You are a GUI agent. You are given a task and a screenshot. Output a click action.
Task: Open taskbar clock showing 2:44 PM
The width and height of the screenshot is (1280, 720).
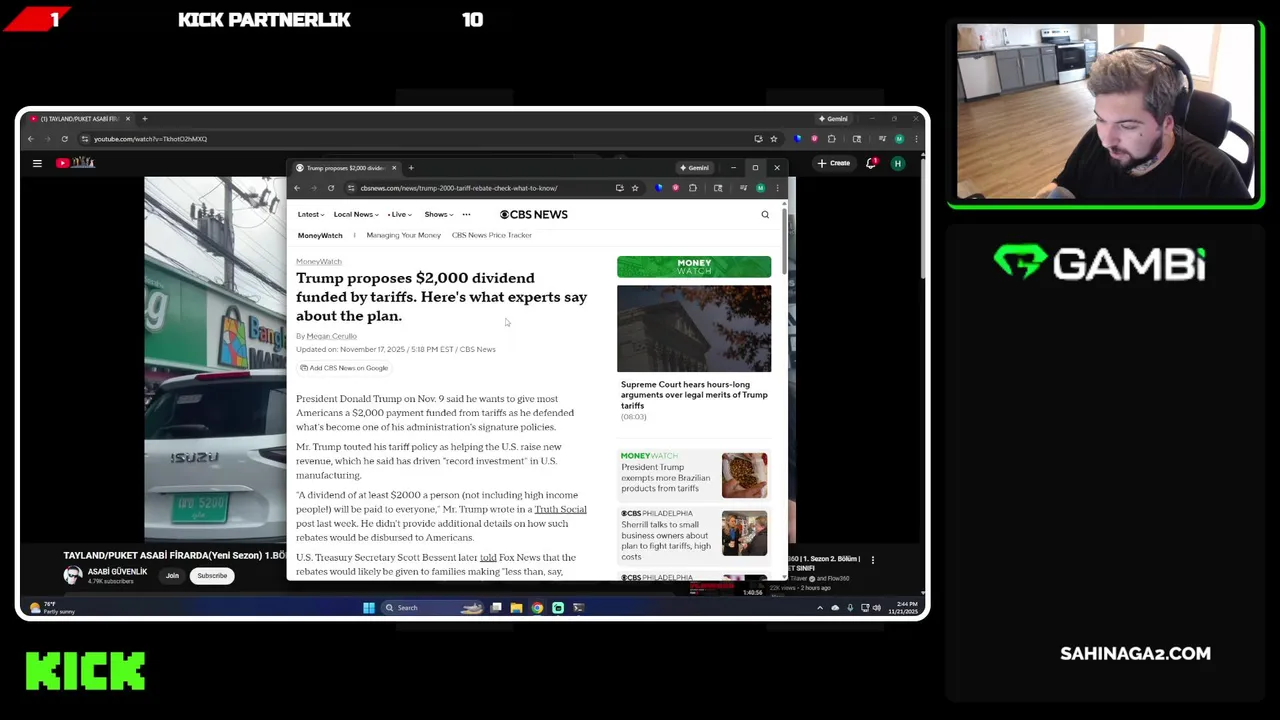[903, 608]
